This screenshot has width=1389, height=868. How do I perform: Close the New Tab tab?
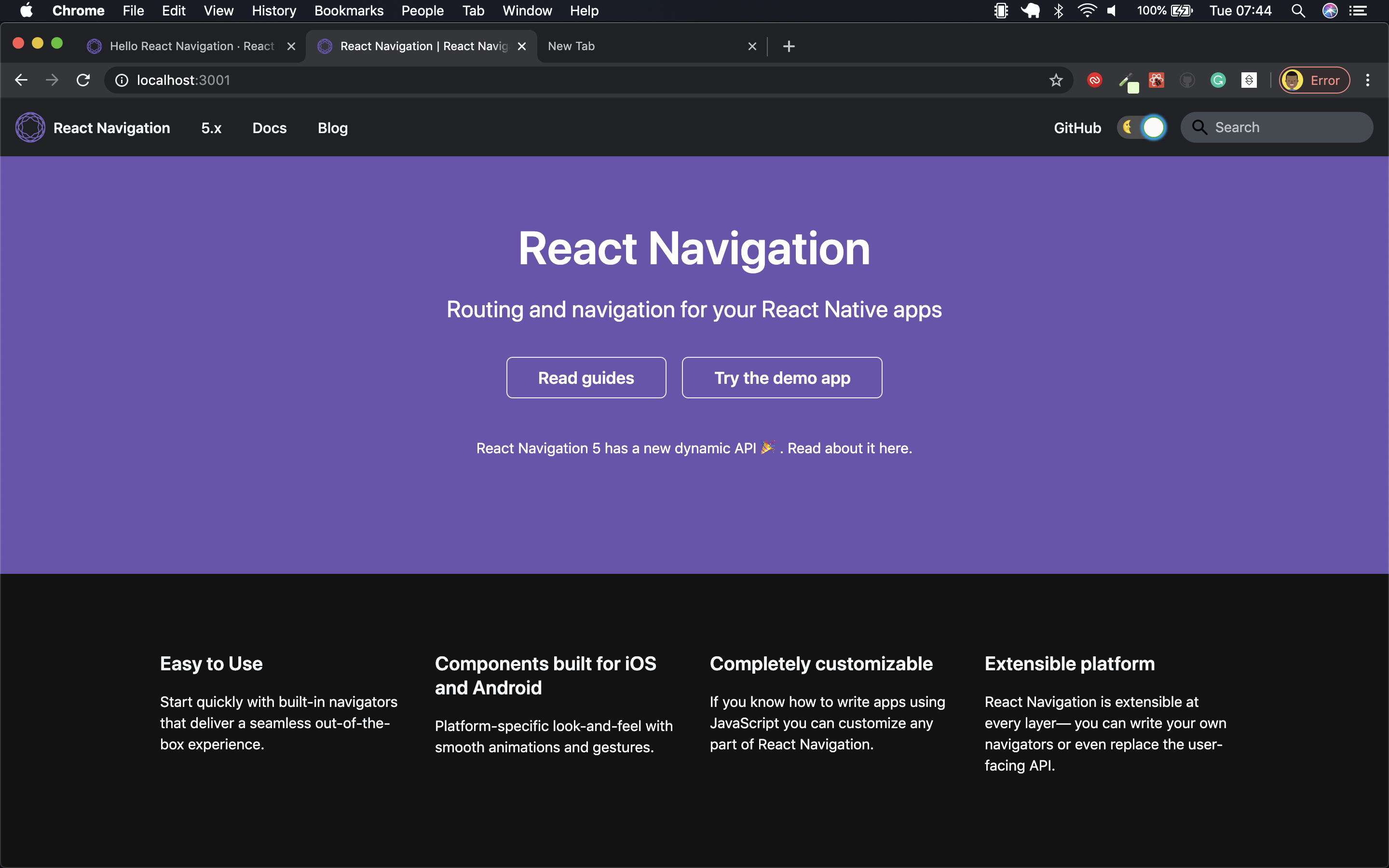752,46
